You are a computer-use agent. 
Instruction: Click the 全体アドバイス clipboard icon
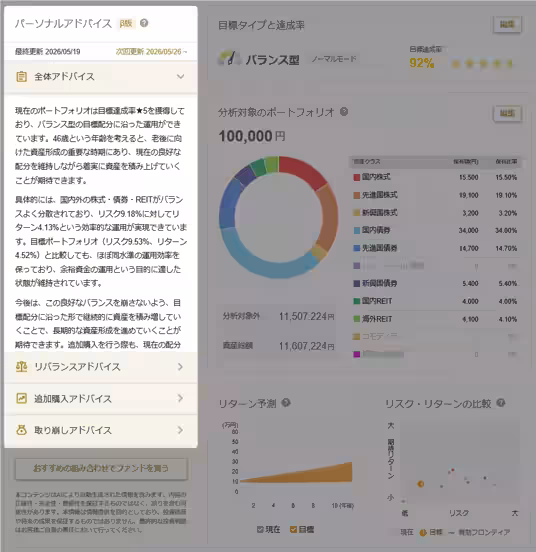tap(22, 76)
